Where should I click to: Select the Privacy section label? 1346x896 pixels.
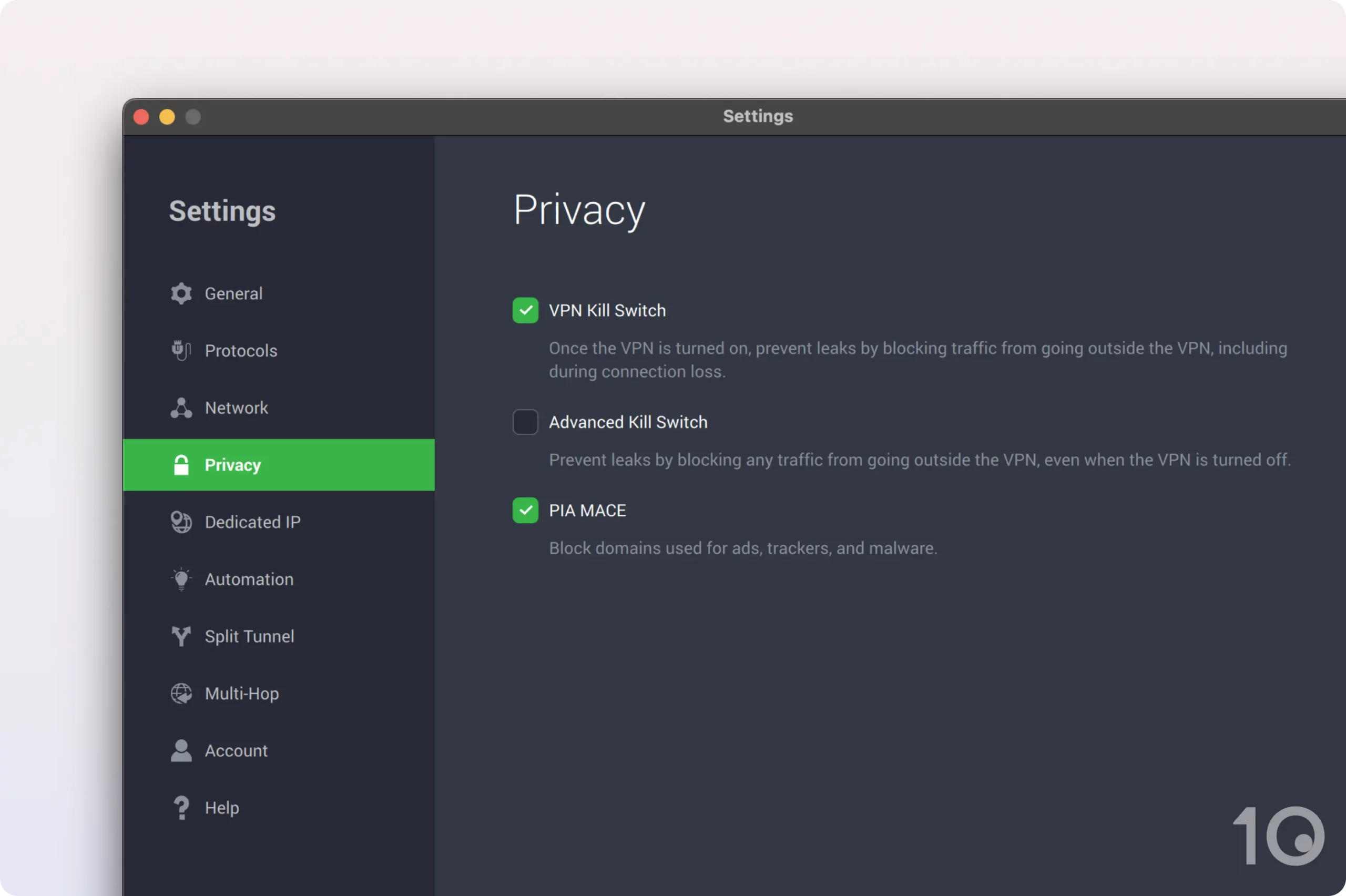232,465
